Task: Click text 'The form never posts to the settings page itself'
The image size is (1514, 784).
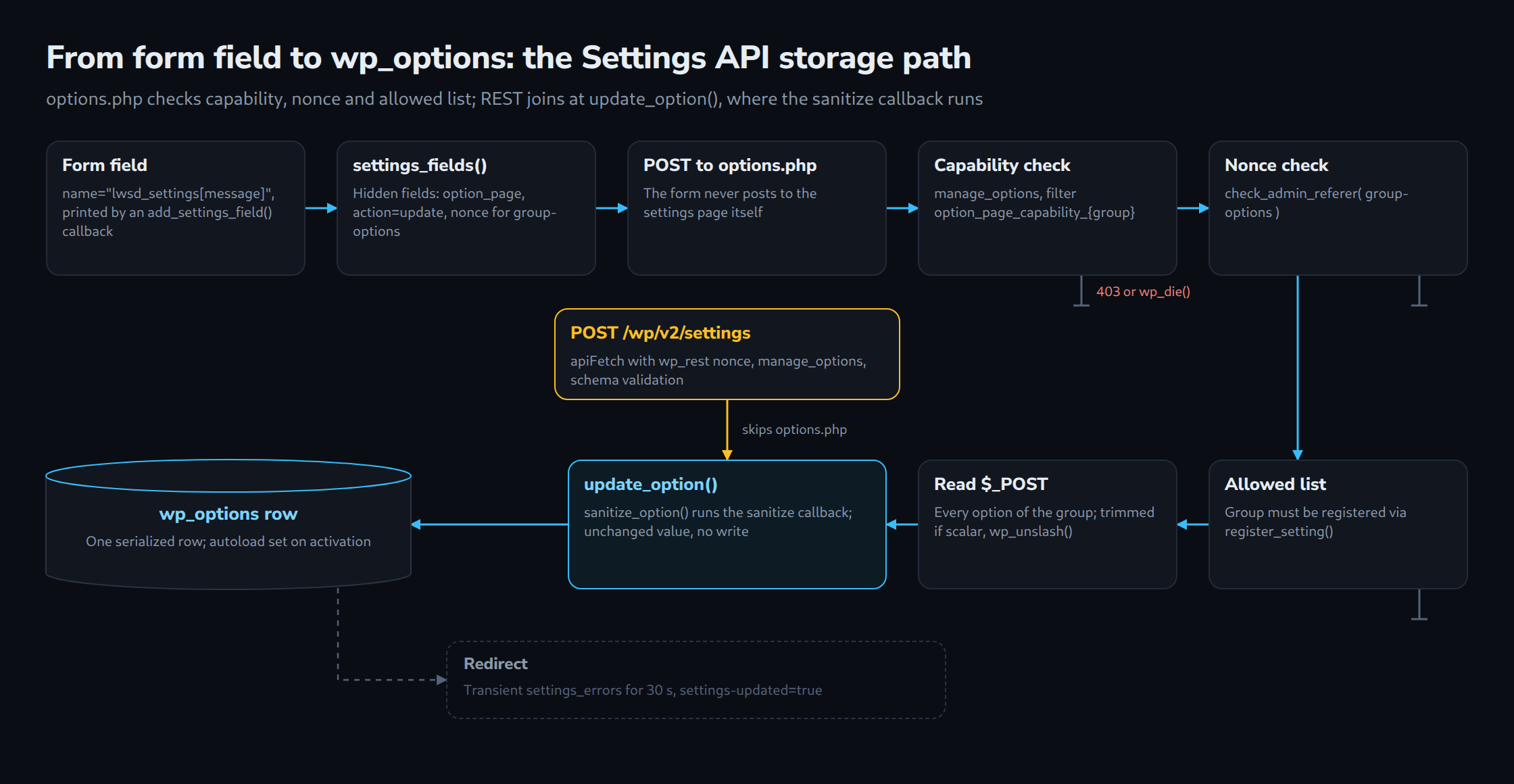Action: coord(730,203)
